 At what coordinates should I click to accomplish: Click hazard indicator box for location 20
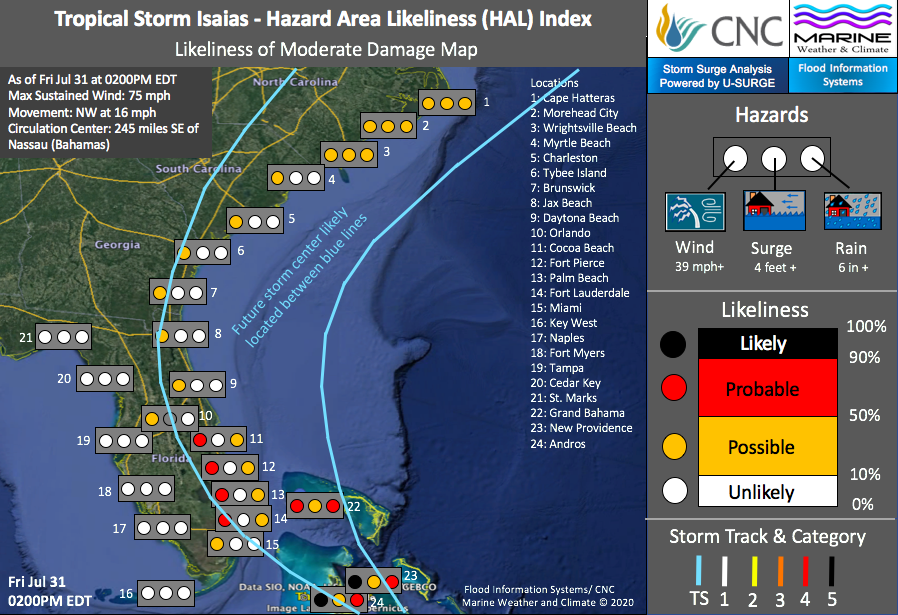tap(105, 379)
